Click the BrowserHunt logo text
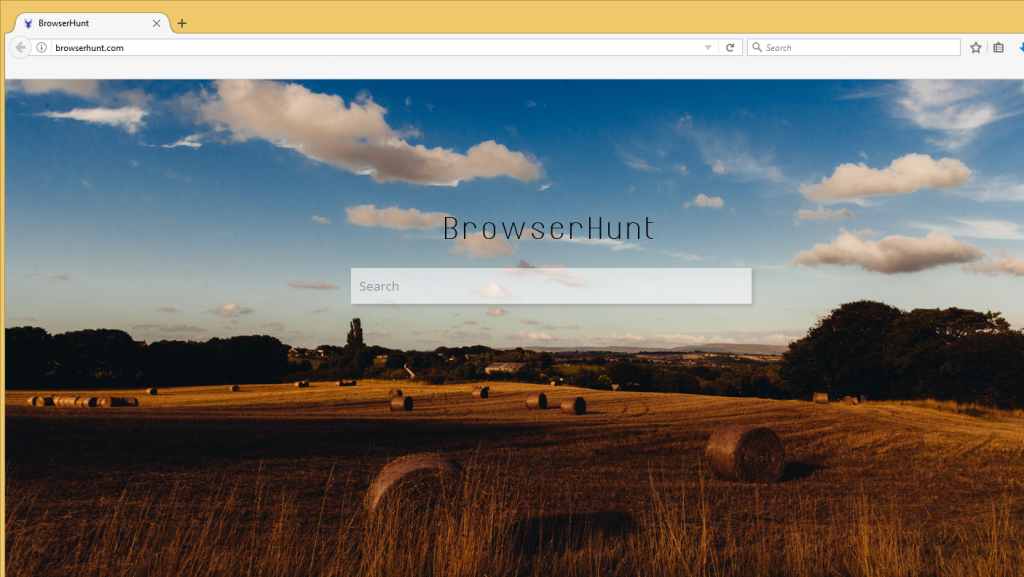Screen dimensions: 1024x577 pos(549,228)
